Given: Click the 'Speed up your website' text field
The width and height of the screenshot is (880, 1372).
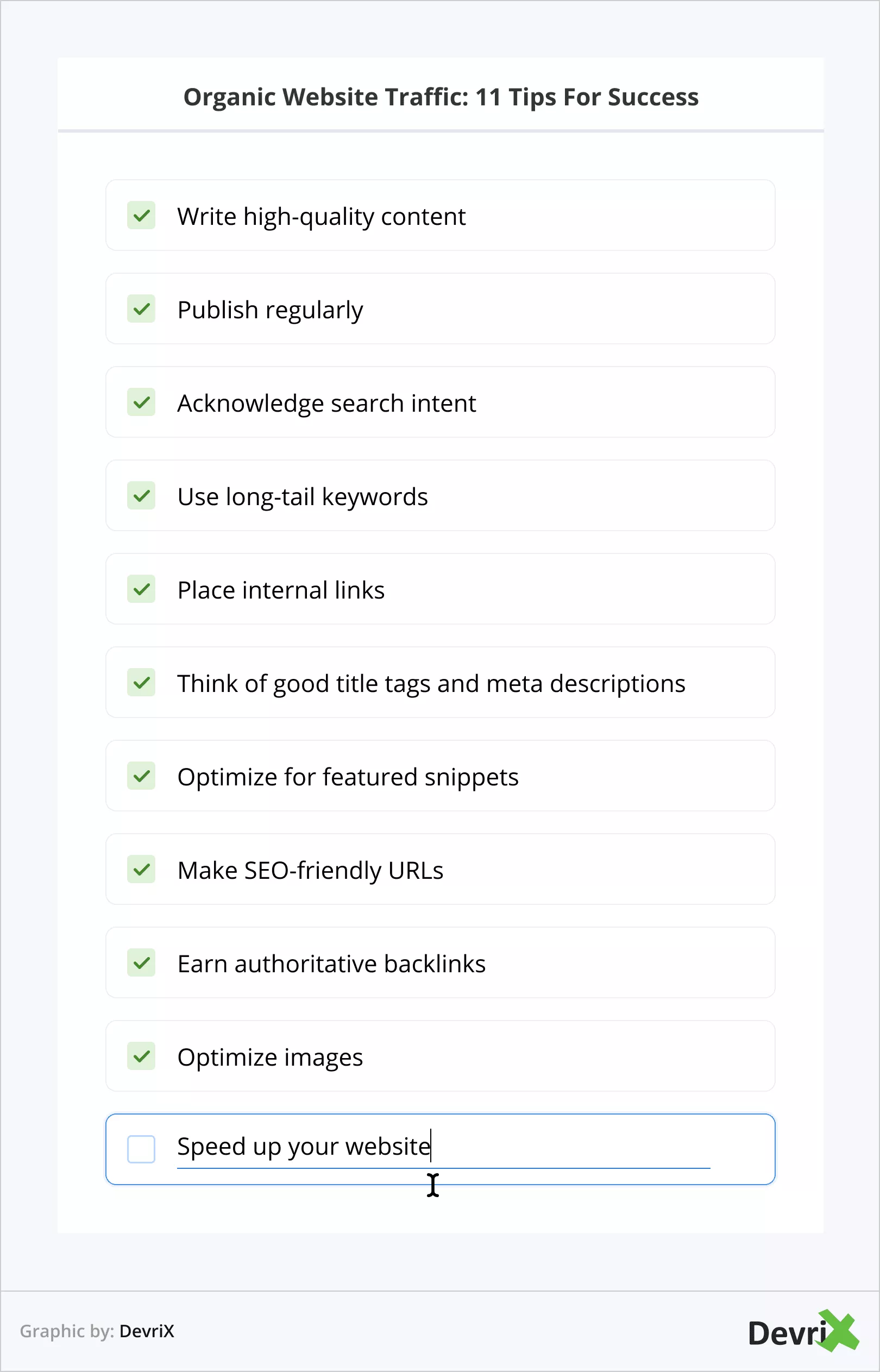Looking at the screenshot, I should 443,1147.
